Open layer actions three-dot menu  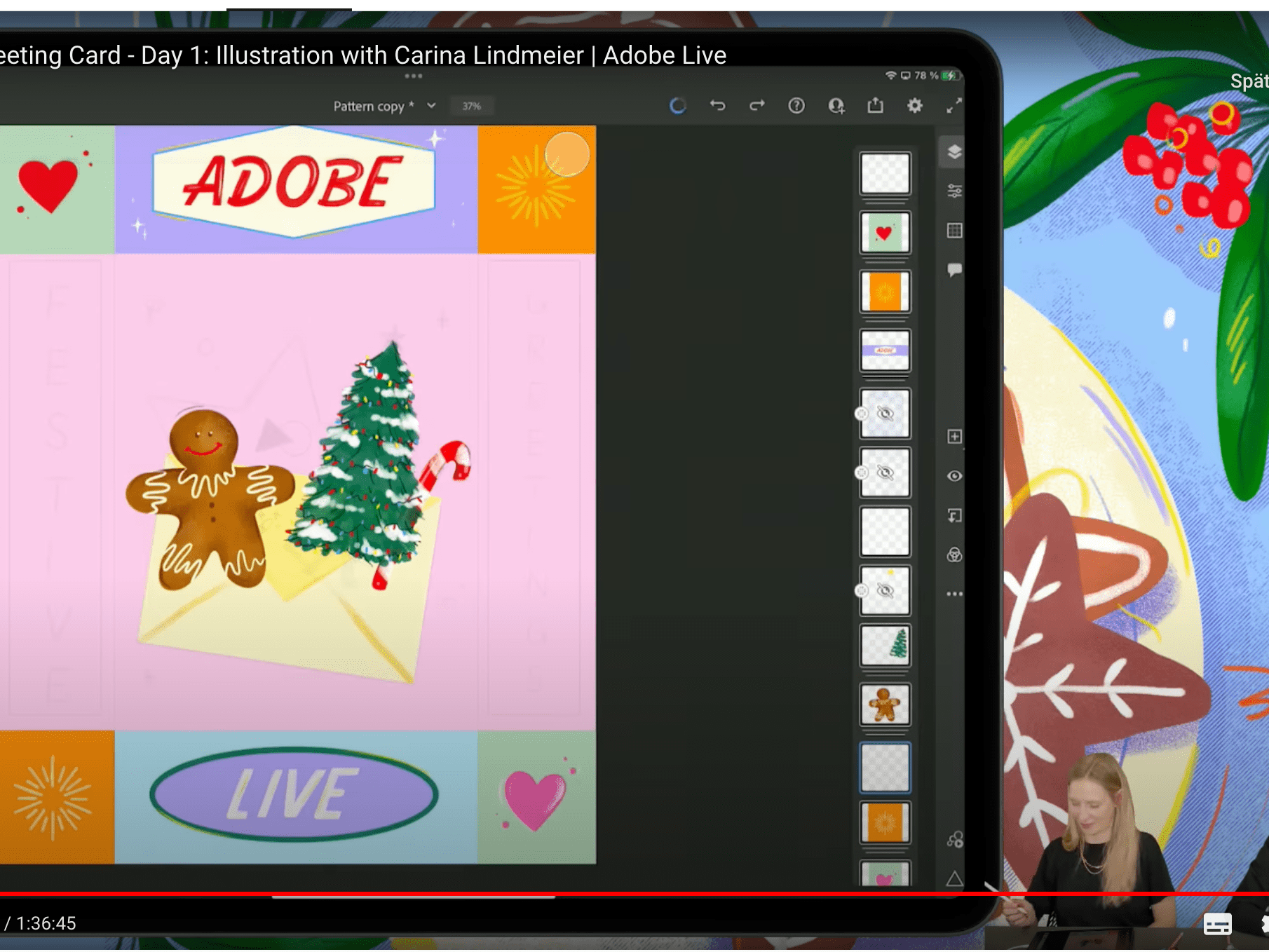pos(954,594)
